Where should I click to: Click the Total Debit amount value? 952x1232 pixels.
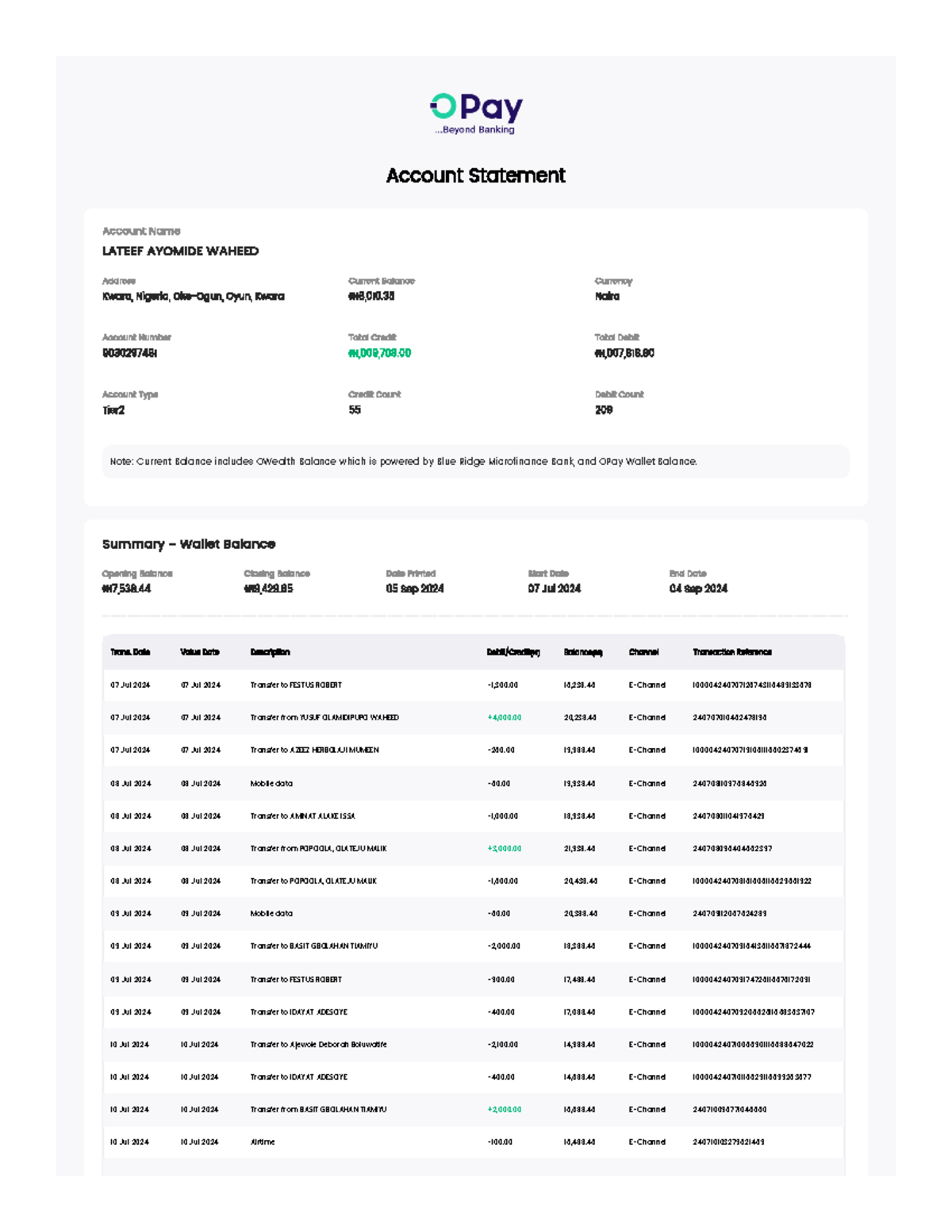point(624,353)
